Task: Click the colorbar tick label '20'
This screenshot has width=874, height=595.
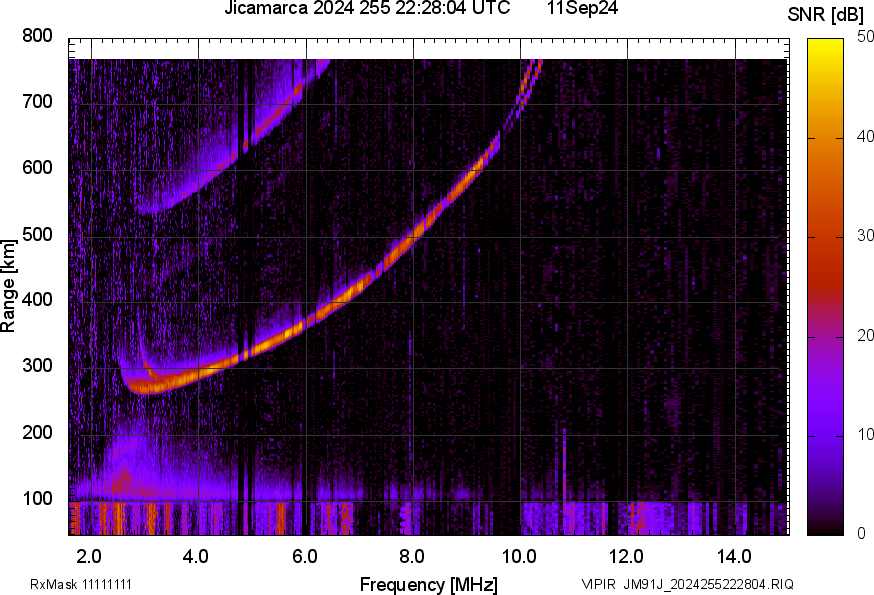Action: pos(865,336)
